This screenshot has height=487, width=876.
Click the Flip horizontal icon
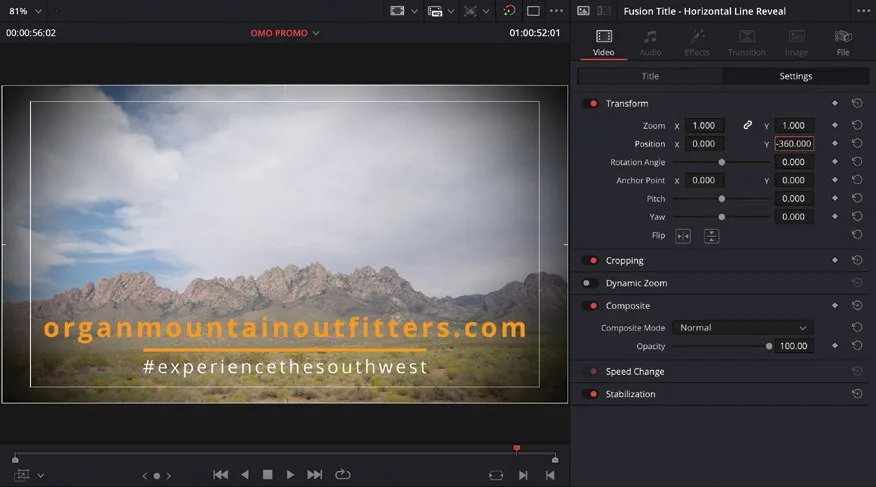pos(683,236)
